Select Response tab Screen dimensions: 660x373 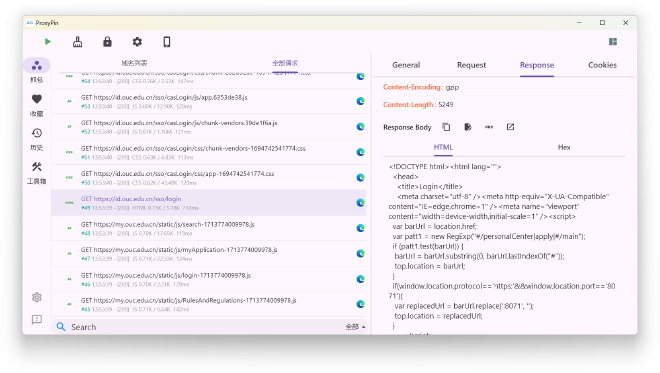[537, 65]
